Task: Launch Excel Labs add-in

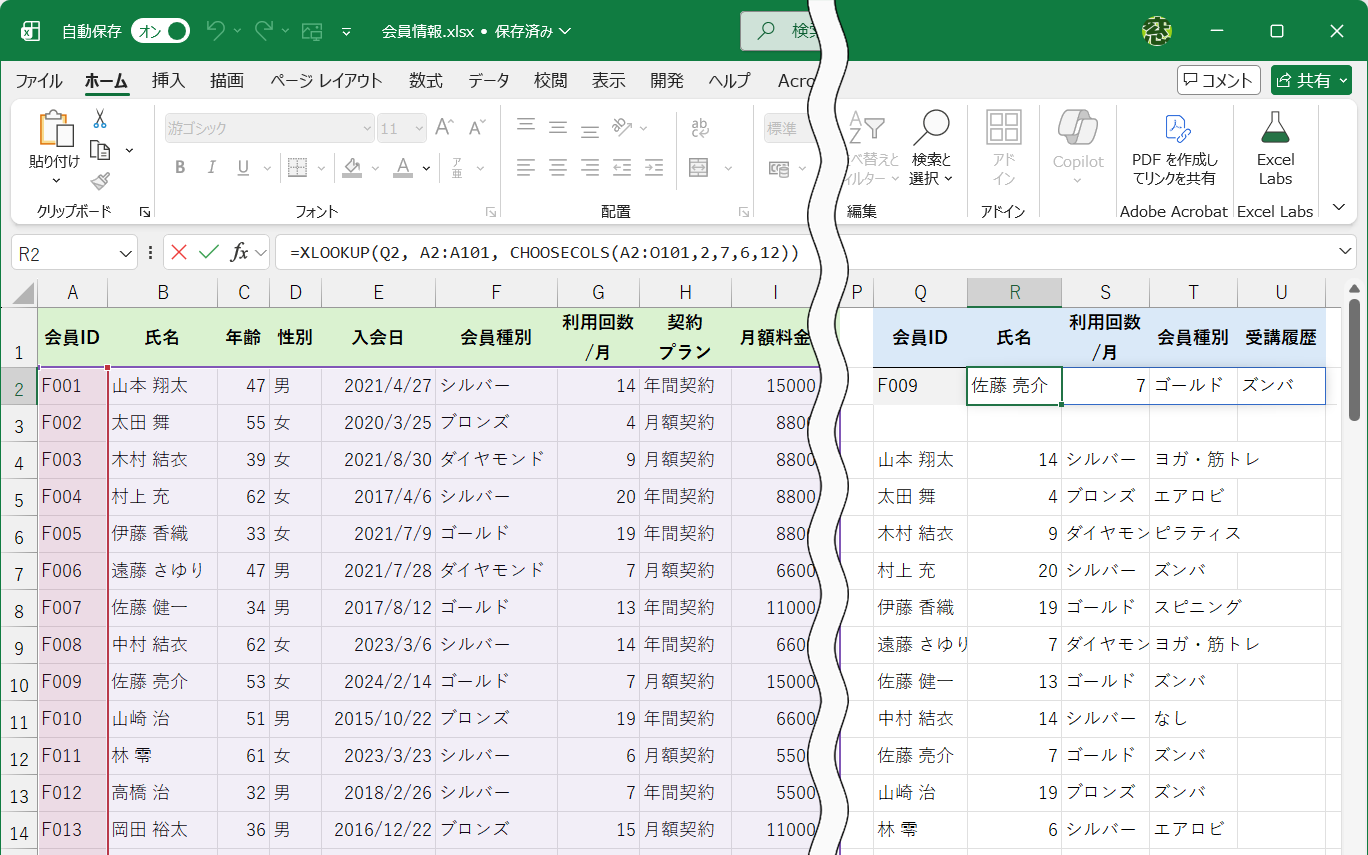Action: 1275,147
